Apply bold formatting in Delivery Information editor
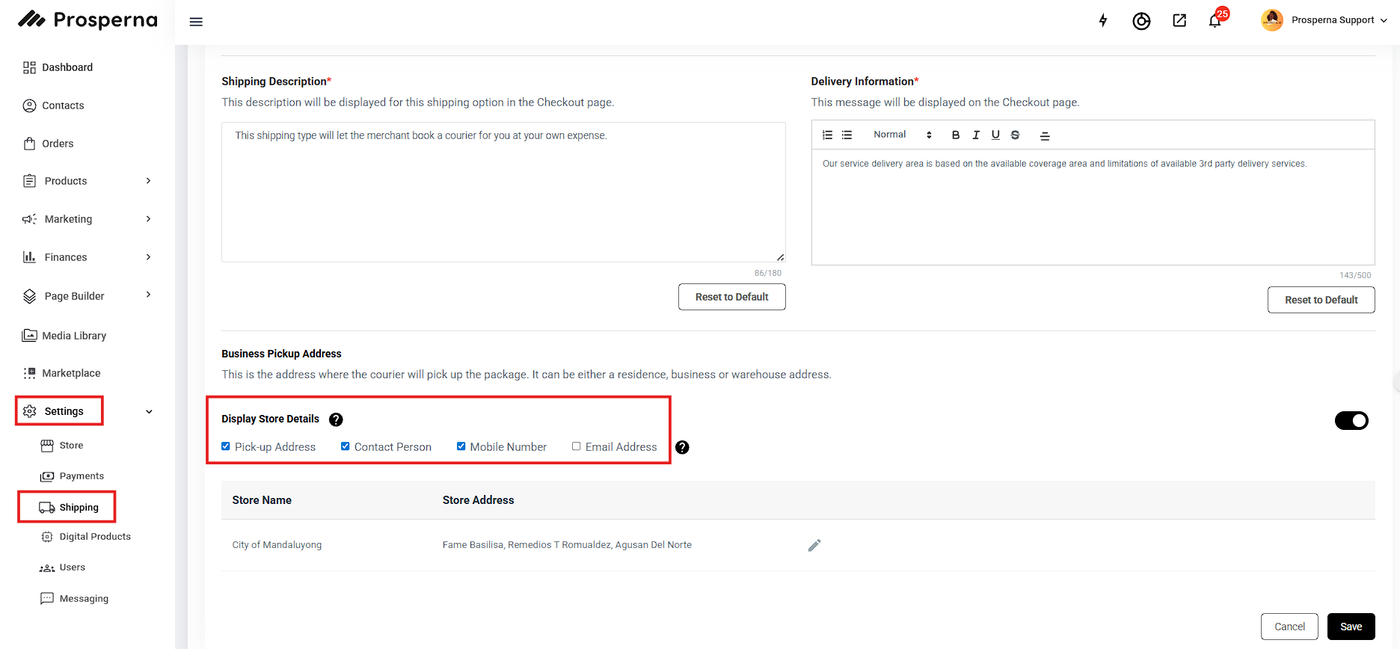 pyautogui.click(x=955, y=135)
